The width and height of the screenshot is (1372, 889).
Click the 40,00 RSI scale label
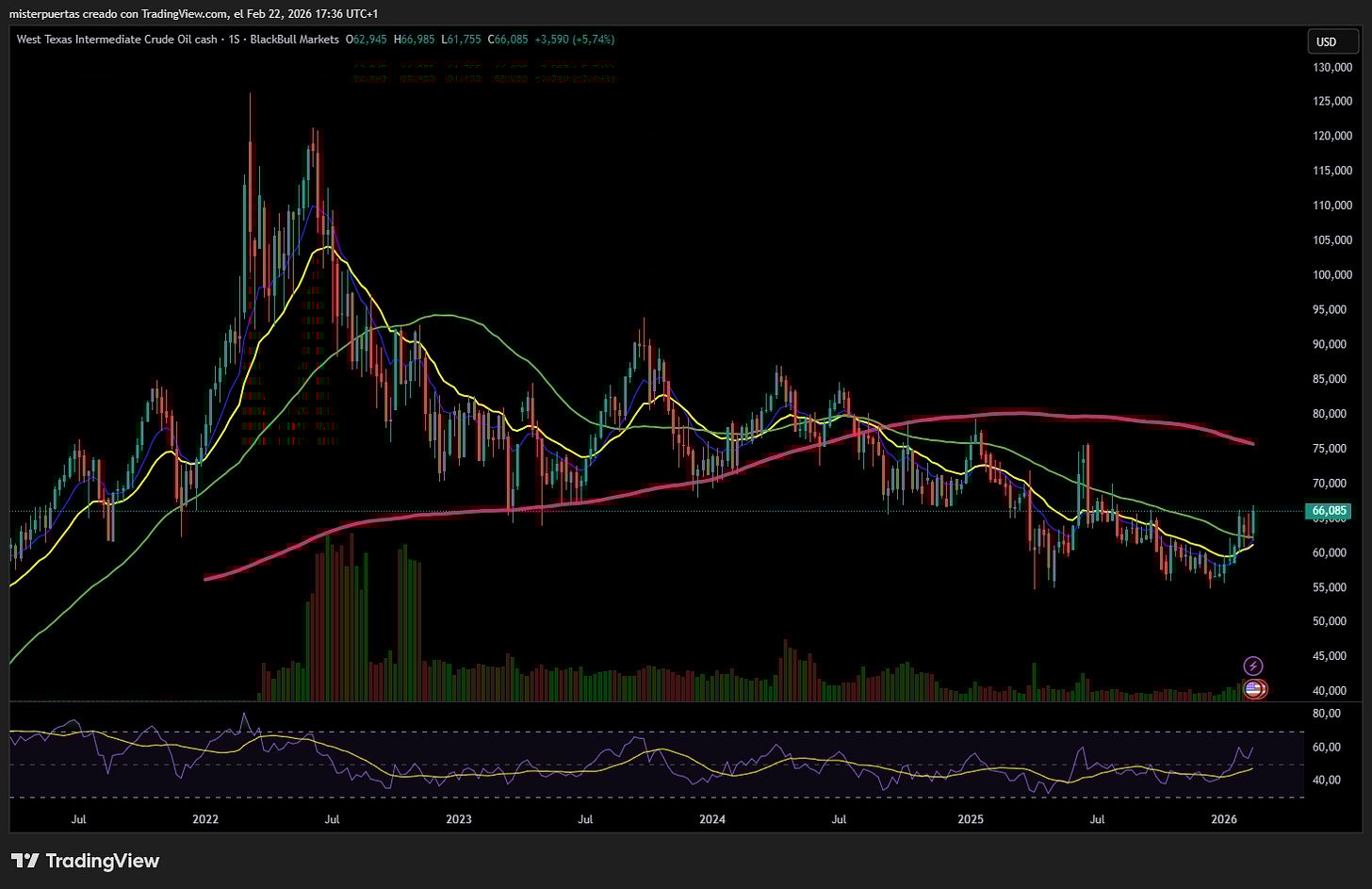(x=1327, y=781)
